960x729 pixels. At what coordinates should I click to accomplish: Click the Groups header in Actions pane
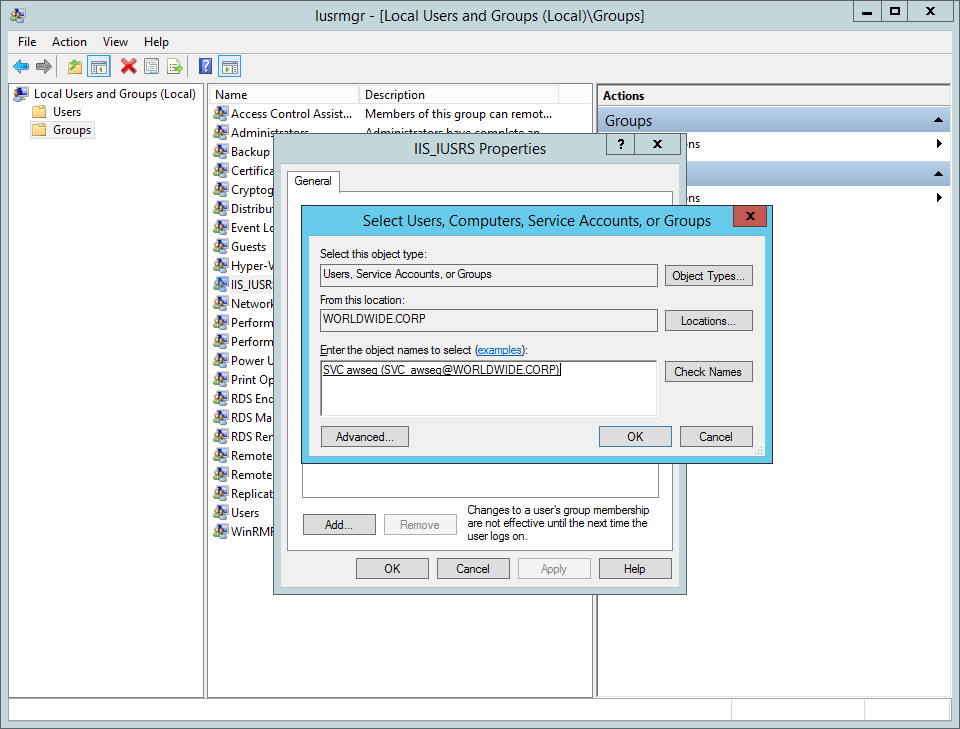coord(773,121)
